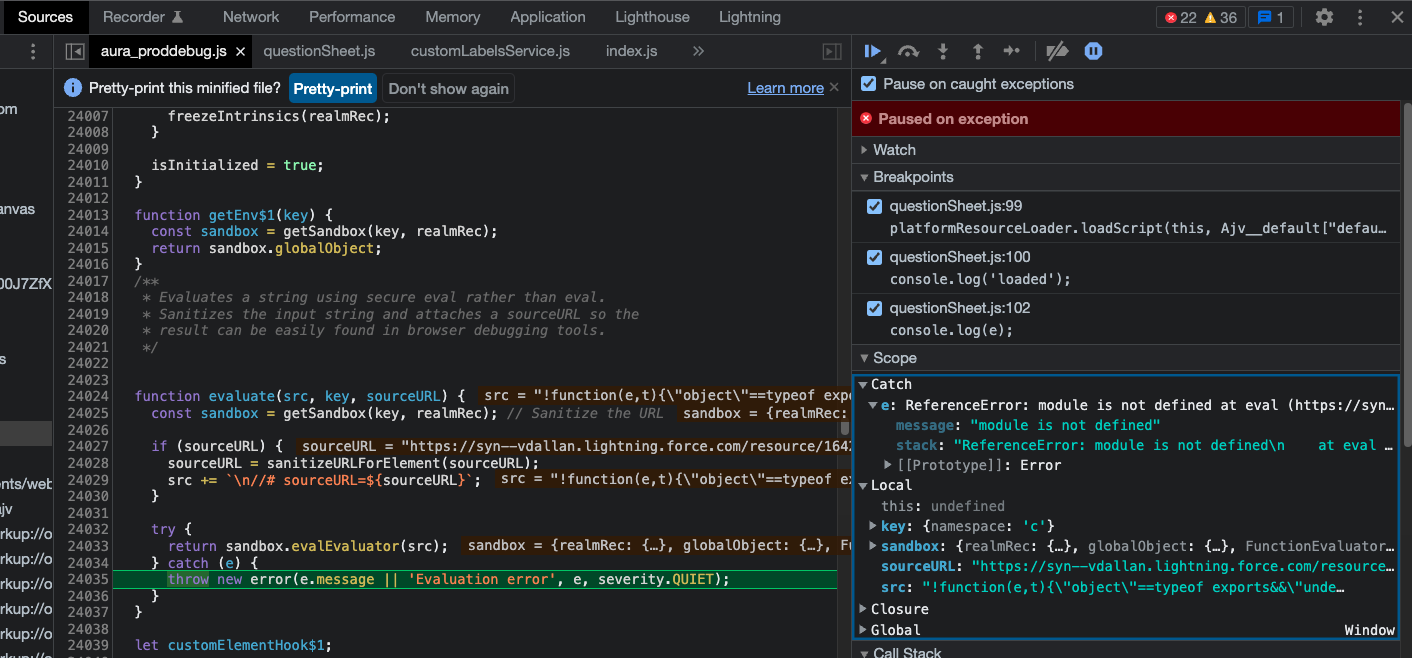Open DevTools settings gear

[1324, 17]
